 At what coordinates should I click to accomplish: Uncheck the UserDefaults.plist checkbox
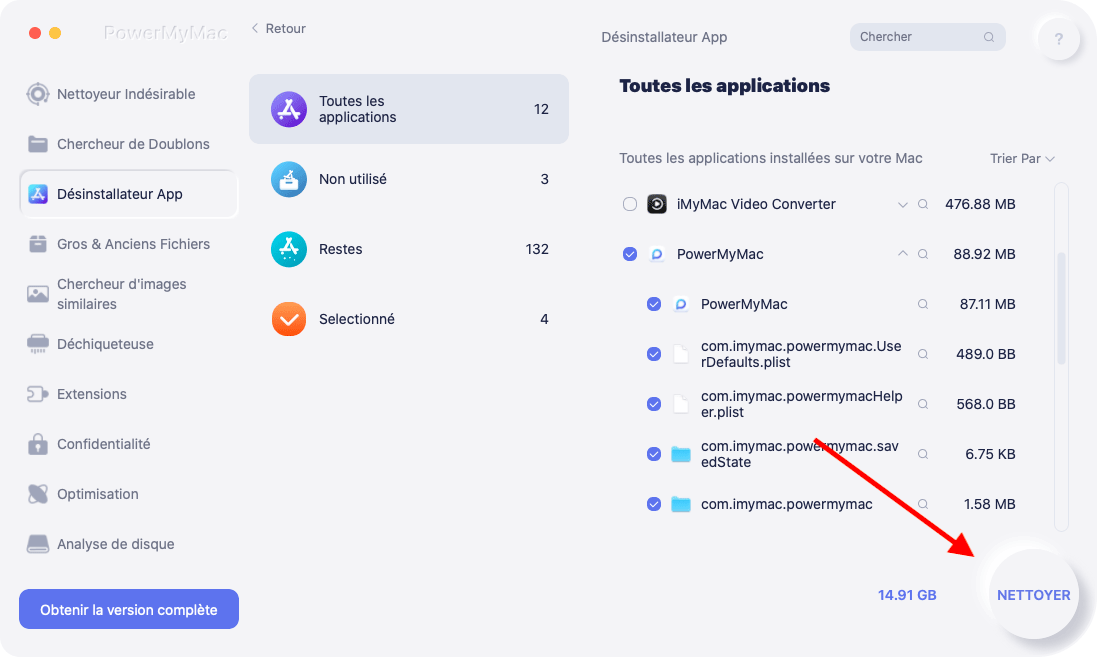tap(653, 354)
